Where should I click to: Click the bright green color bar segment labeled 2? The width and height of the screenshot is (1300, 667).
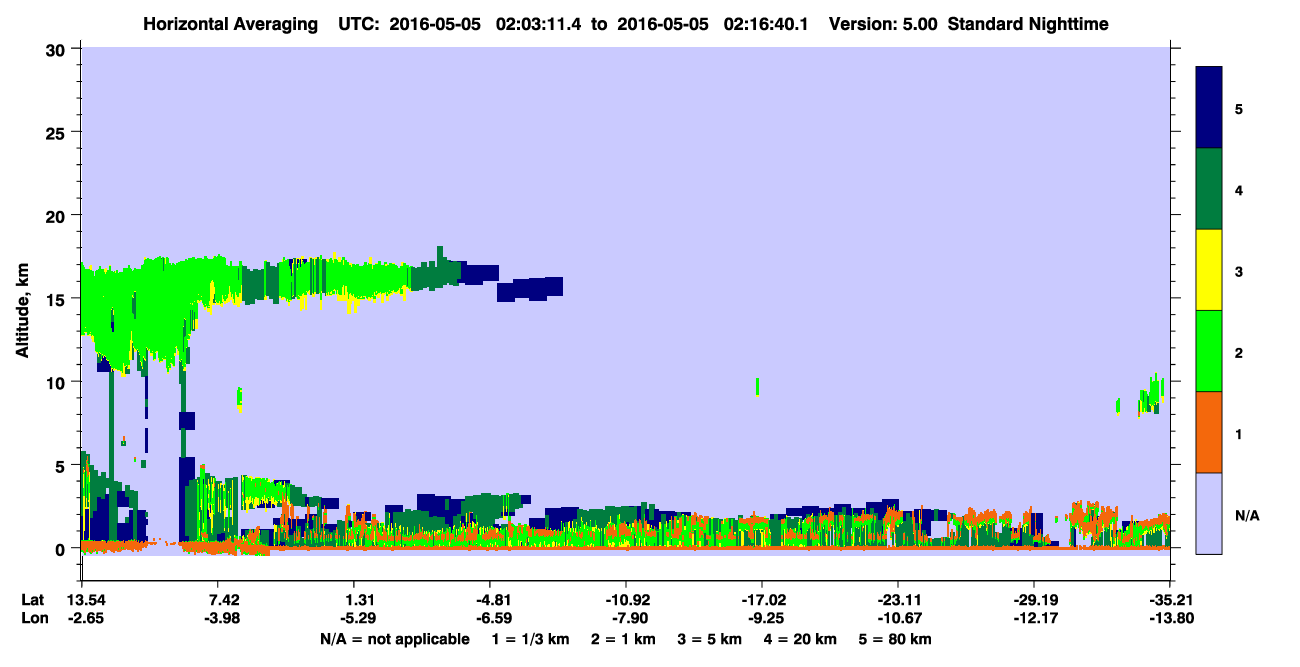click(x=1209, y=351)
